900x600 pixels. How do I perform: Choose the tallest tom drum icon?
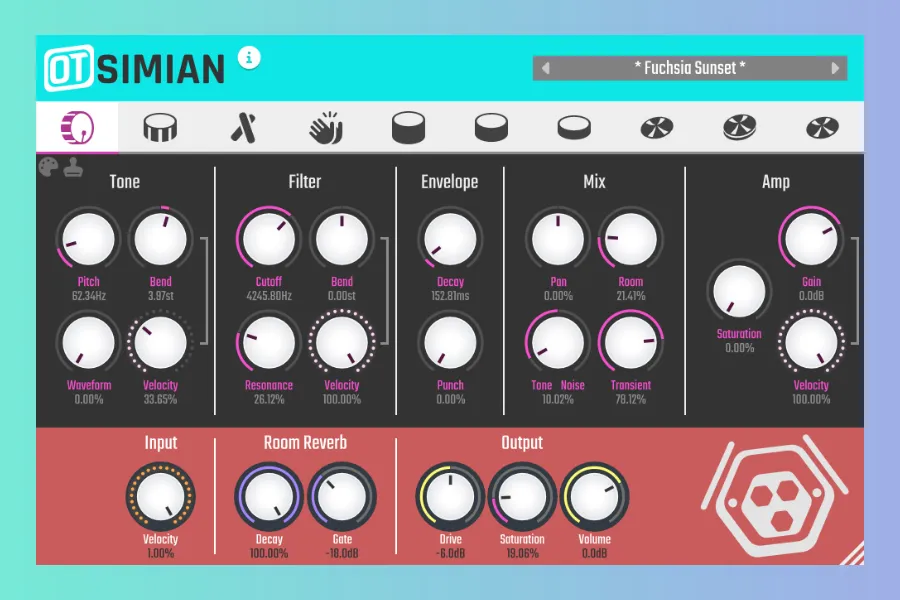(x=408, y=128)
